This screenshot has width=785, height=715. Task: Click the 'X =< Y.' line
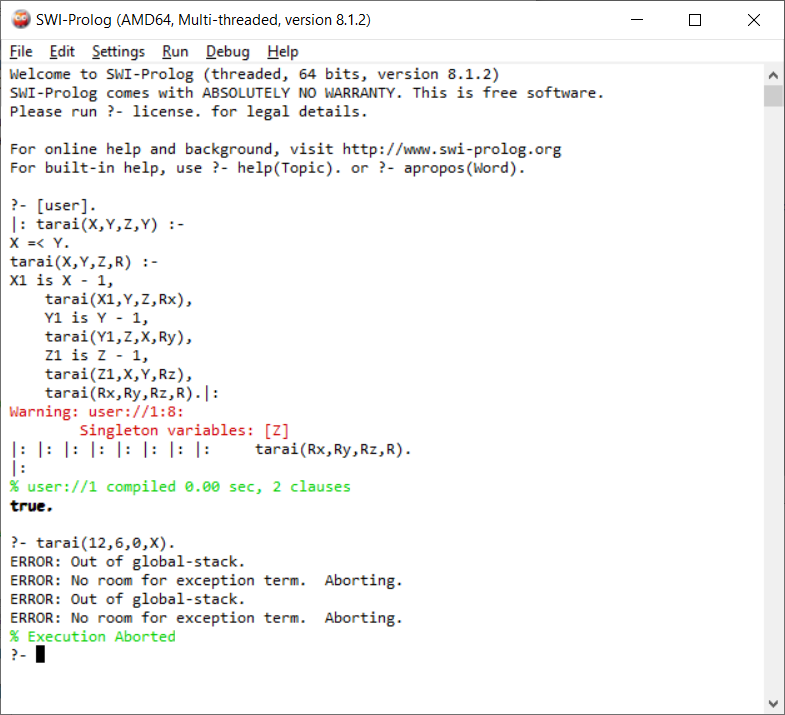click(40, 243)
